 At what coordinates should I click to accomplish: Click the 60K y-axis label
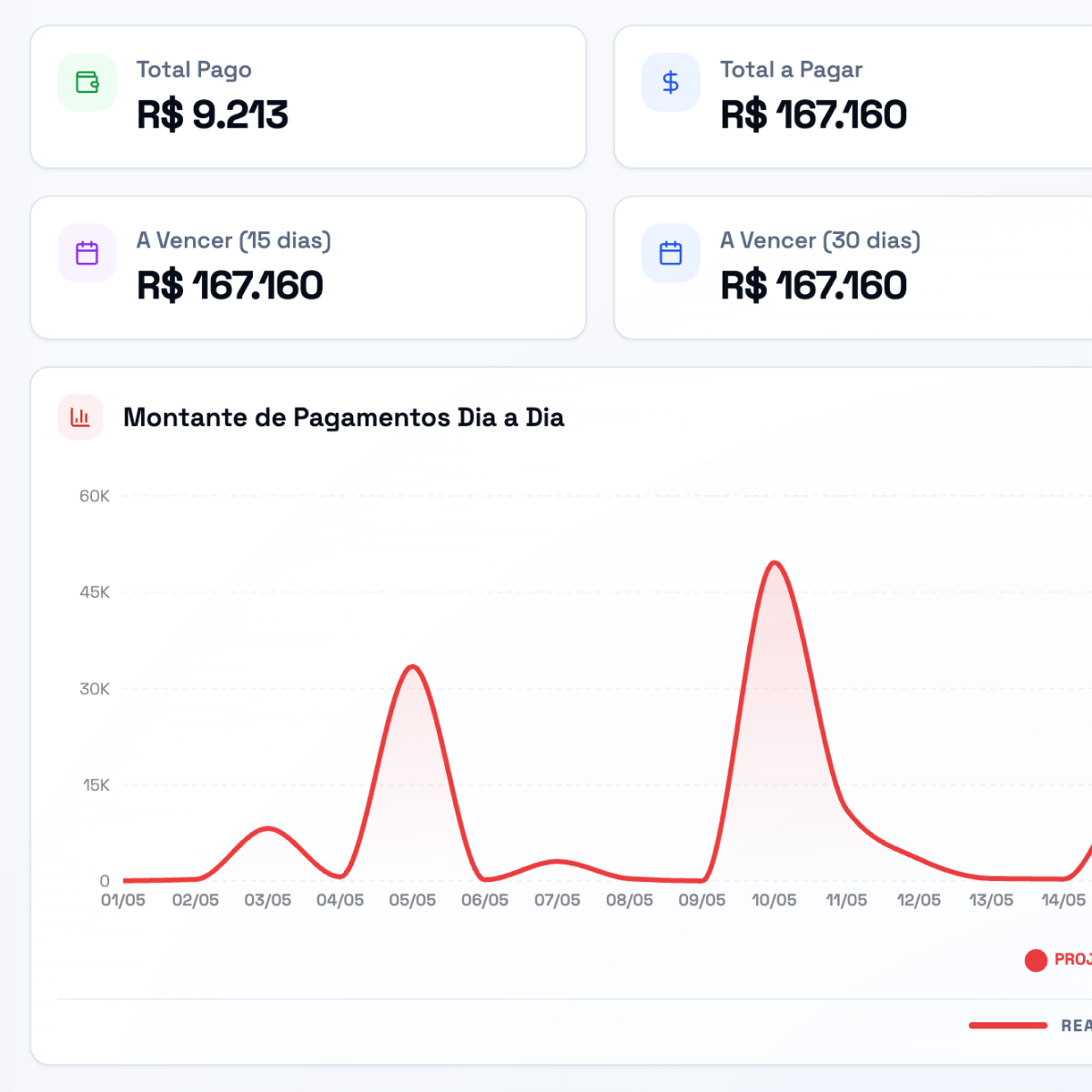(95, 496)
